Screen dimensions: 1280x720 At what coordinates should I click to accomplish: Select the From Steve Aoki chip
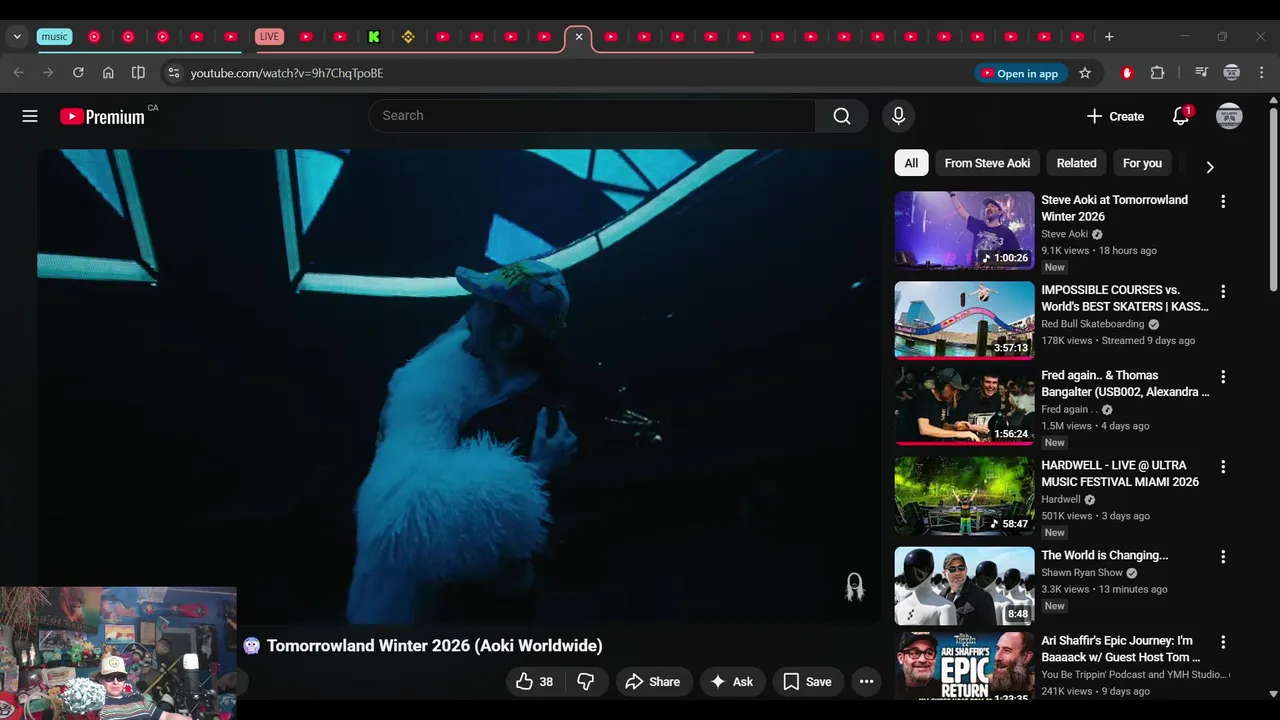[987, 163]
